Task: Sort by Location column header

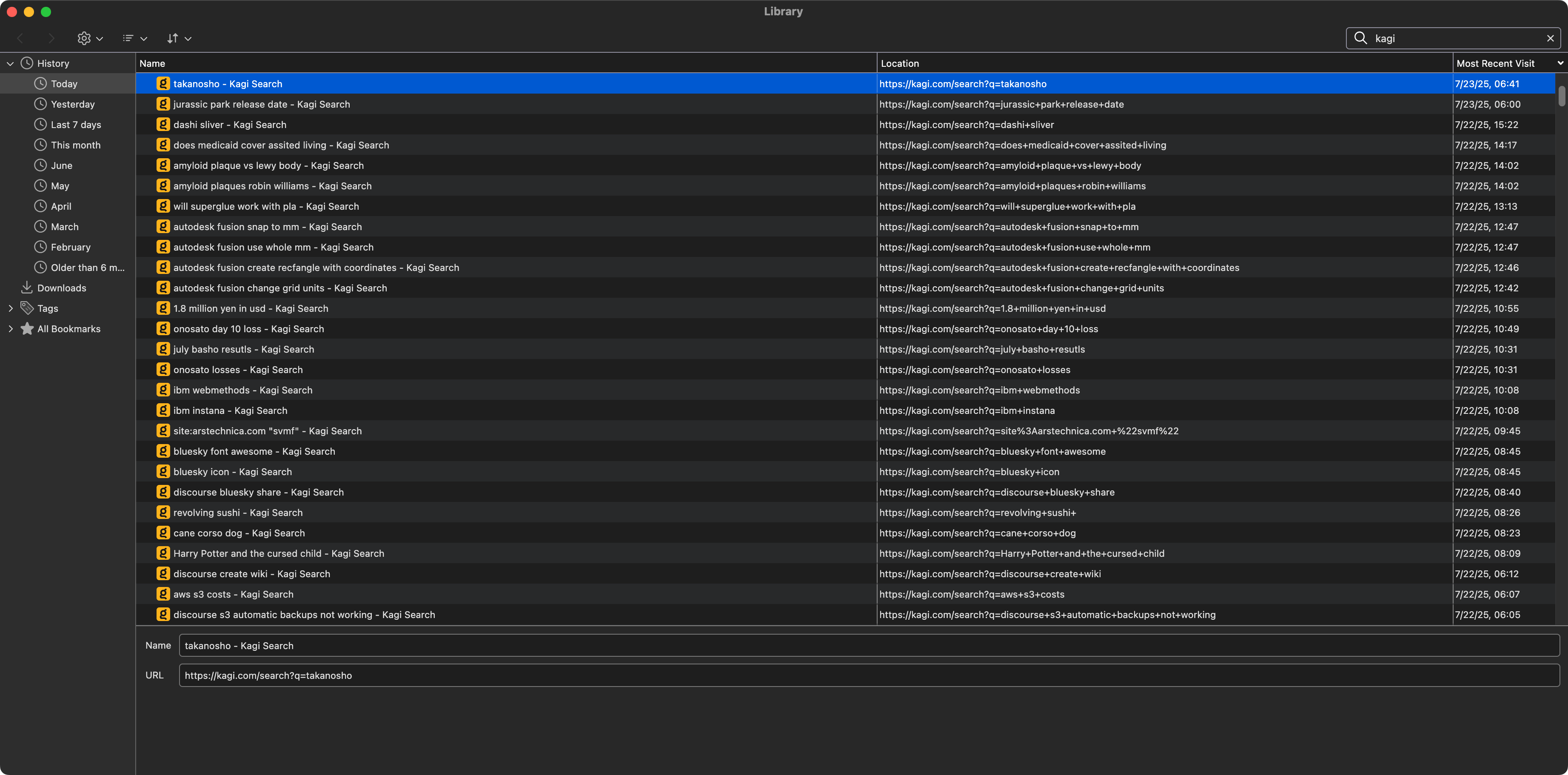Action: pos(1164,63)
